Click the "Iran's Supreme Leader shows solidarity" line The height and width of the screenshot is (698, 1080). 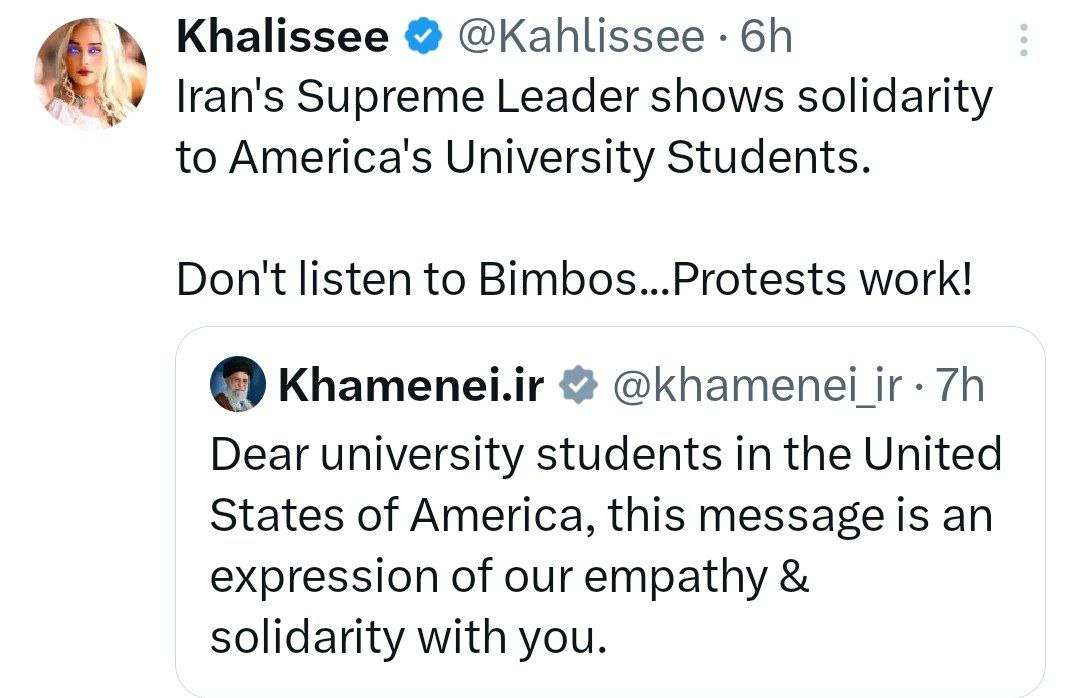point(584,98)
